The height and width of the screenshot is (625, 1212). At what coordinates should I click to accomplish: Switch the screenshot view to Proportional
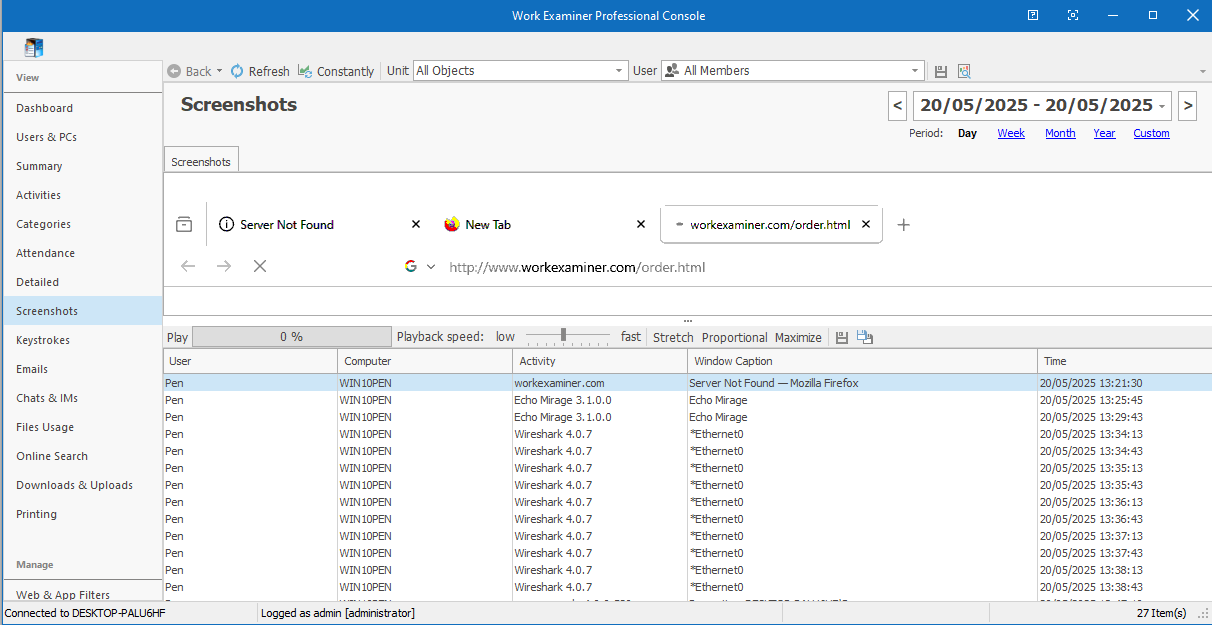click(x=734, y=337)
